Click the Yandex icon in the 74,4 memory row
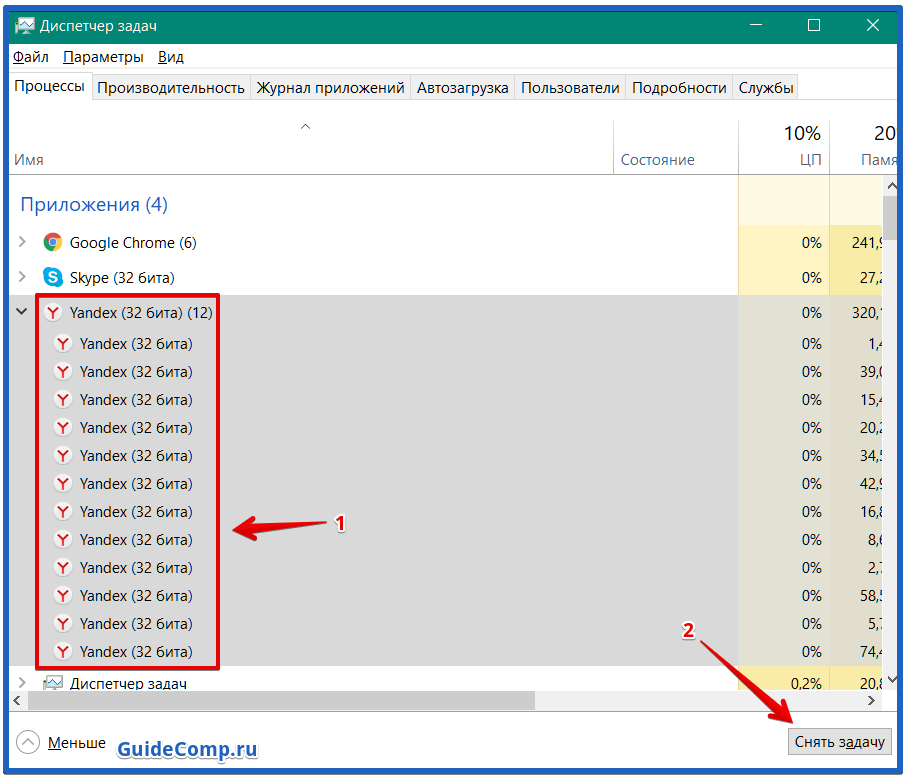 pos(63,652)
